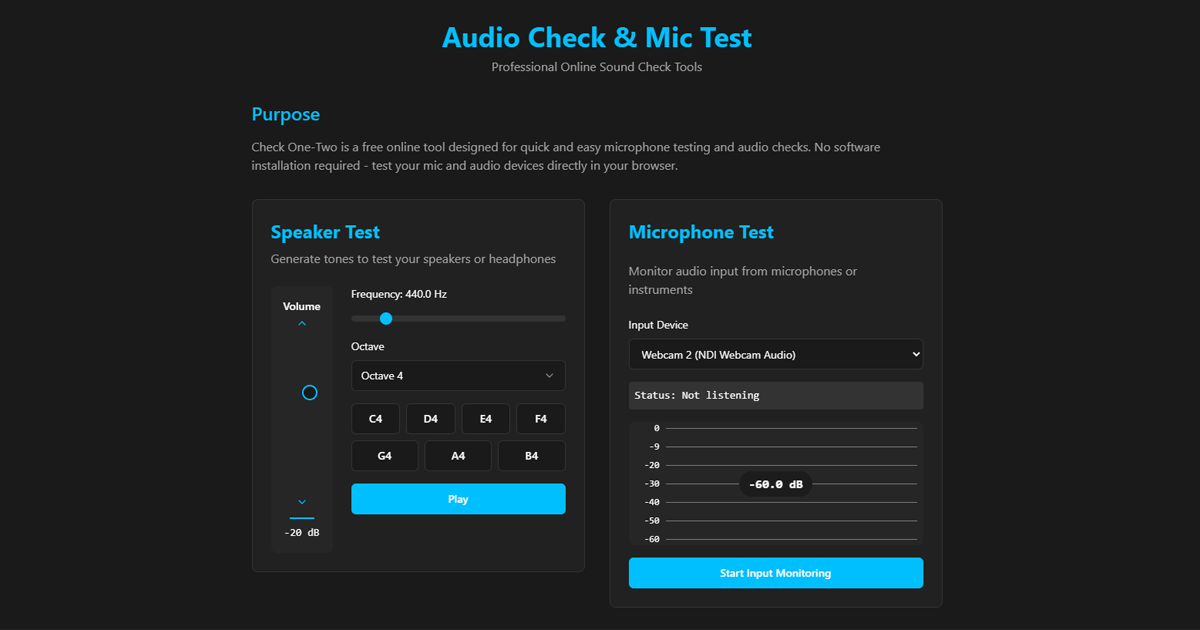
Task: Click the Status: Not listening indicator
Action: pyautogui.click(x=775, y=395)
